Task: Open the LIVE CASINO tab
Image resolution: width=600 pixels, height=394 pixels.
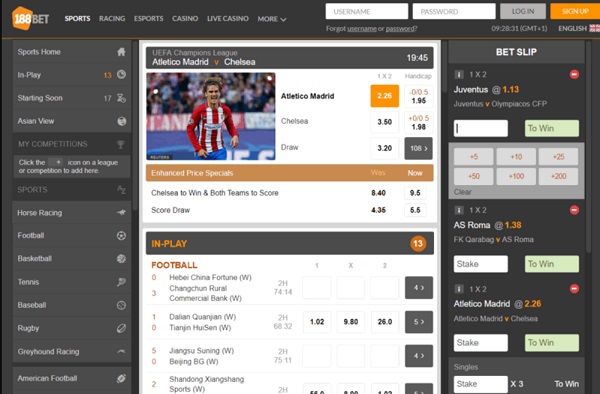Action: coord(228,18)
